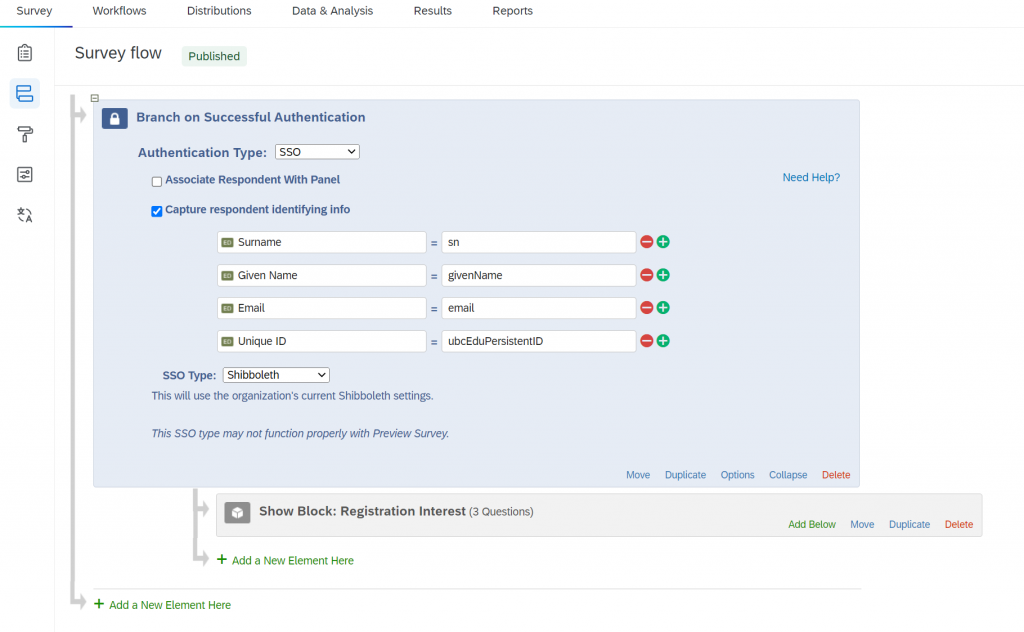
Task: Add a field after Unique ID row
Action: (663, 341)
